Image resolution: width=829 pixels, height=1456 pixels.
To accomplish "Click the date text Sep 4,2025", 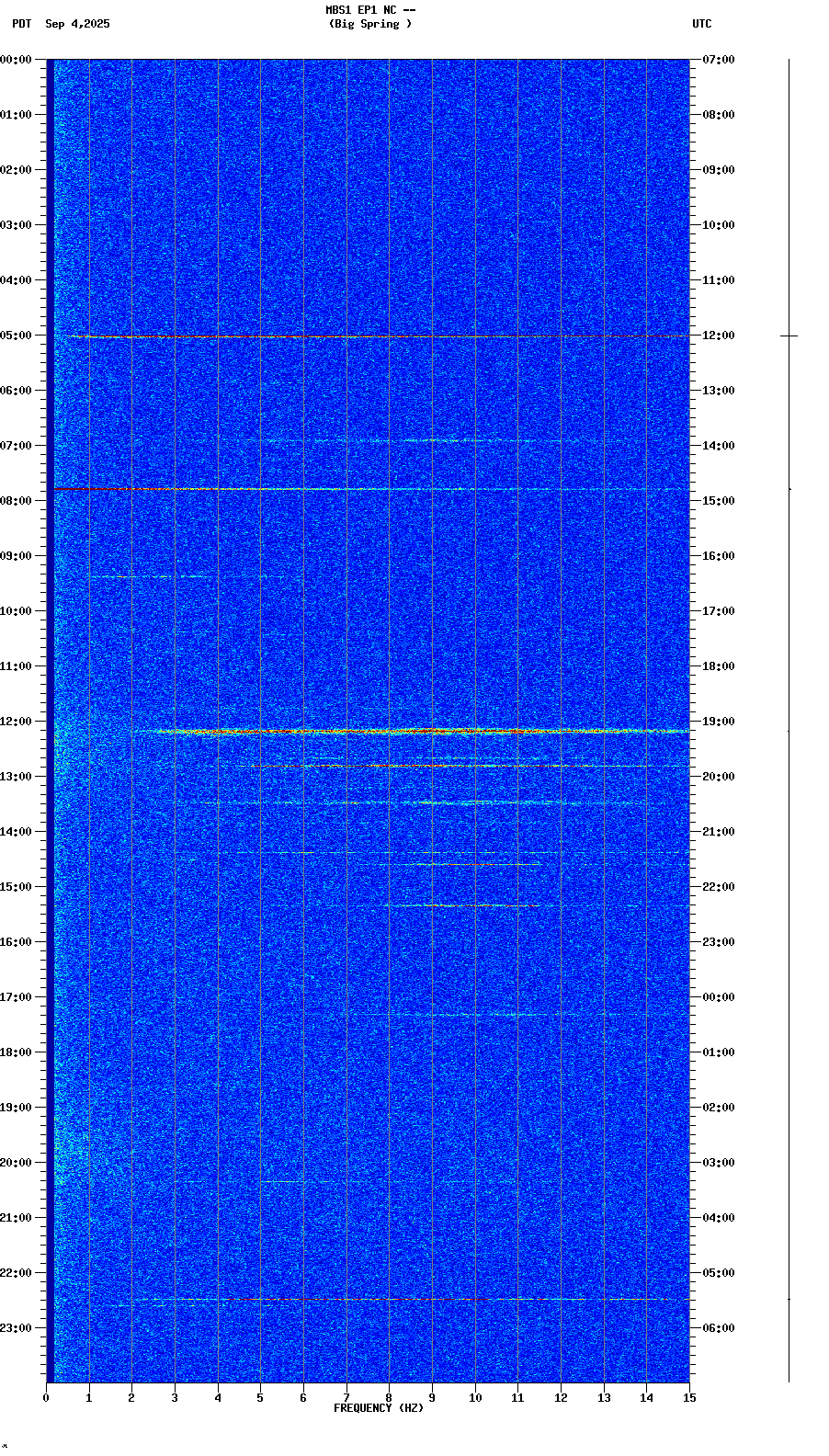I will click(77, 24).
